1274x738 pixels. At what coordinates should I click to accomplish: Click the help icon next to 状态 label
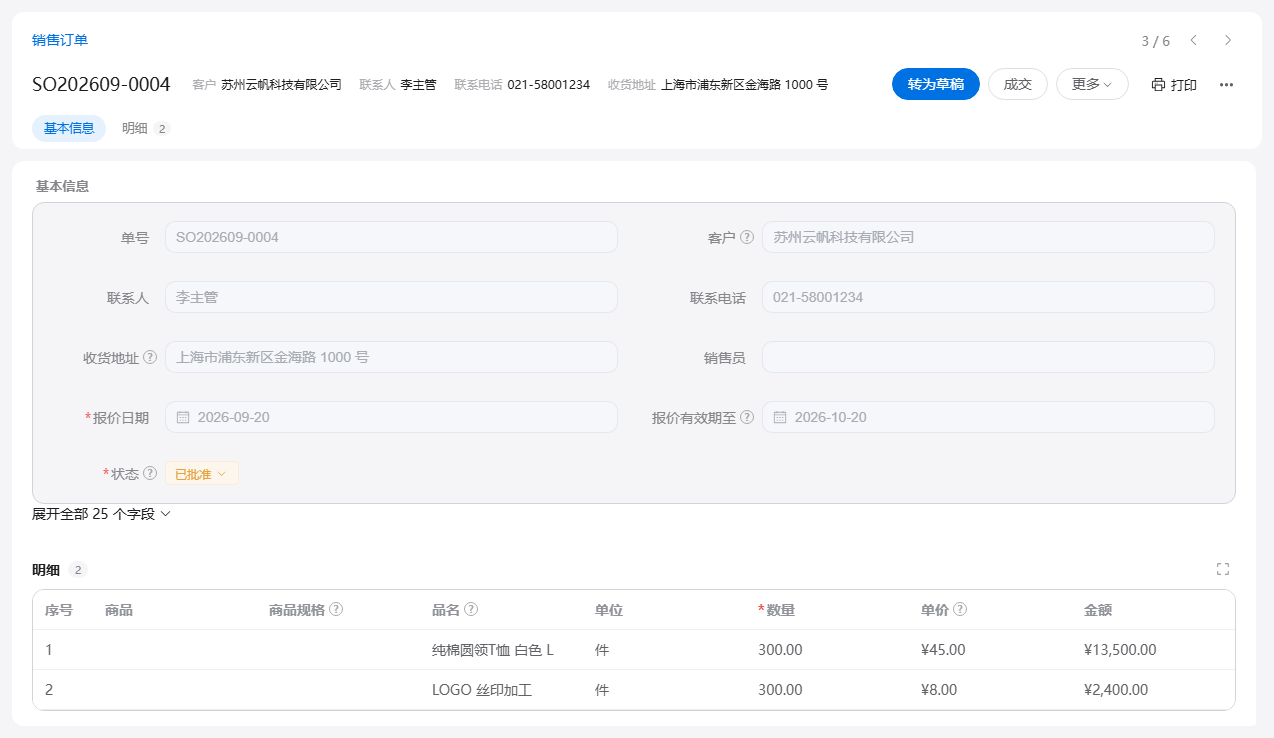pyautogui.click(x=150, y=473)
